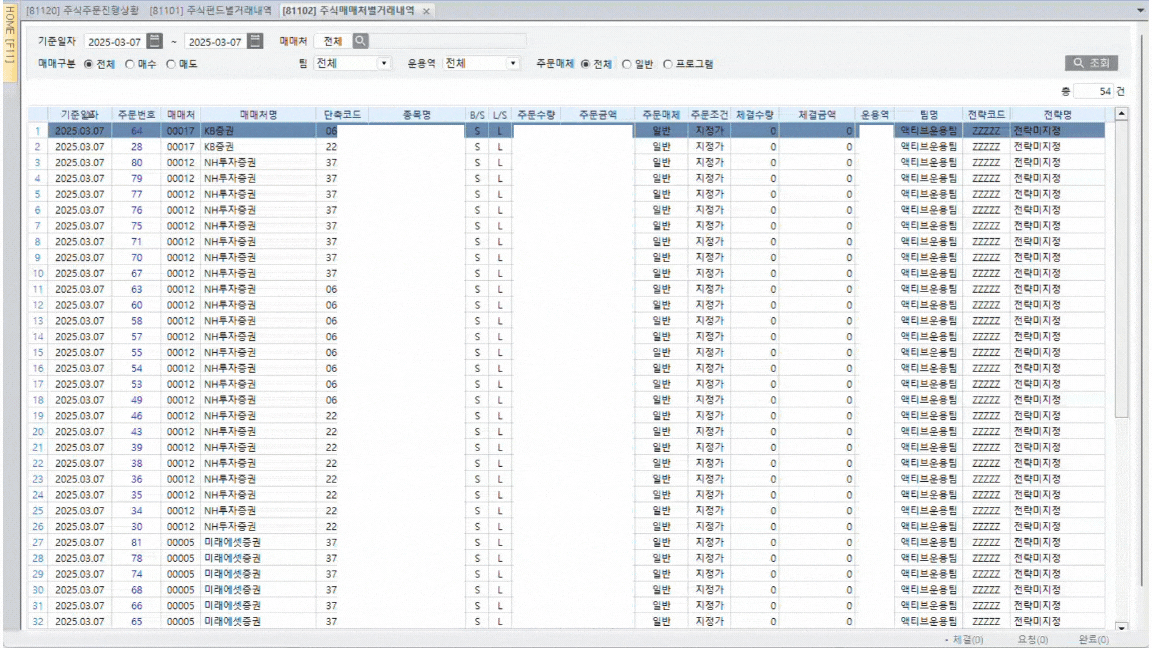Click the 주문매체 column header

coord(661,115)
